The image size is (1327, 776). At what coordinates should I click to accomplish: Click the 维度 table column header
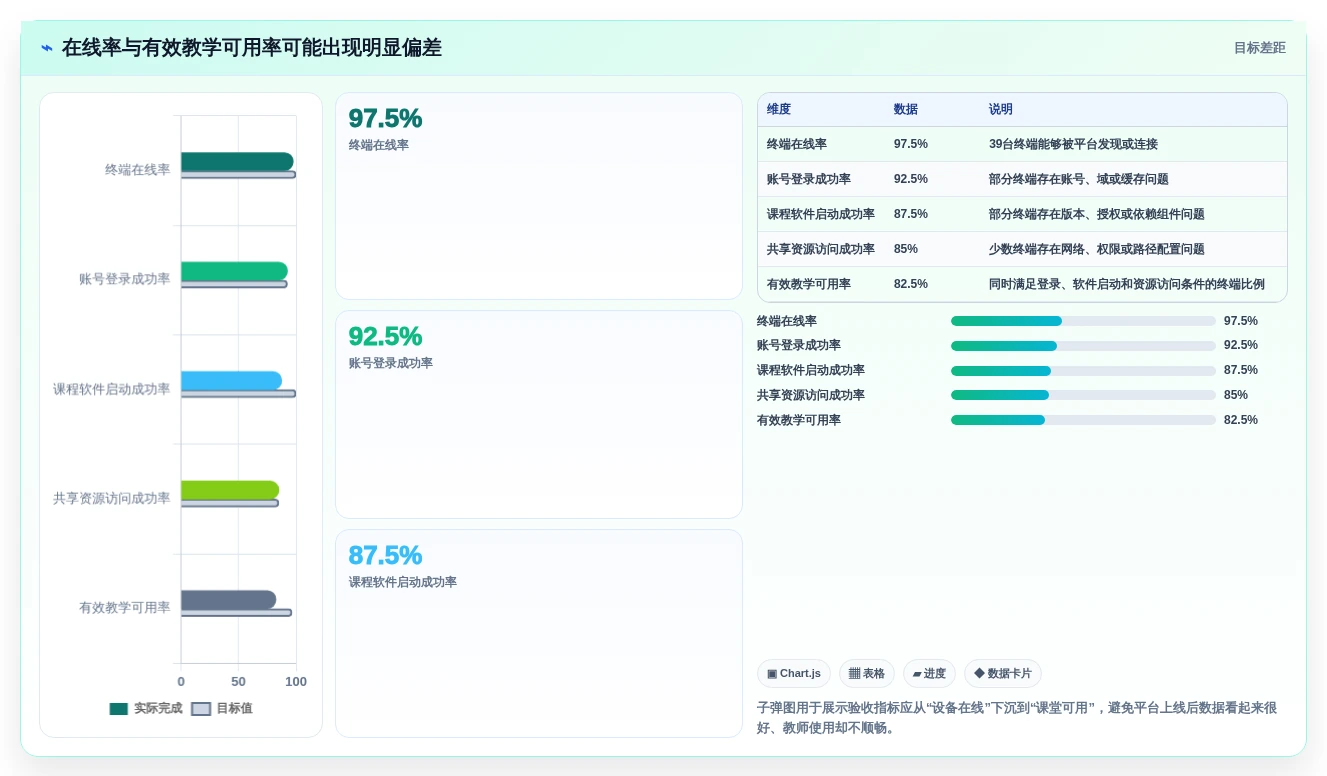click(x=779, y=109)
